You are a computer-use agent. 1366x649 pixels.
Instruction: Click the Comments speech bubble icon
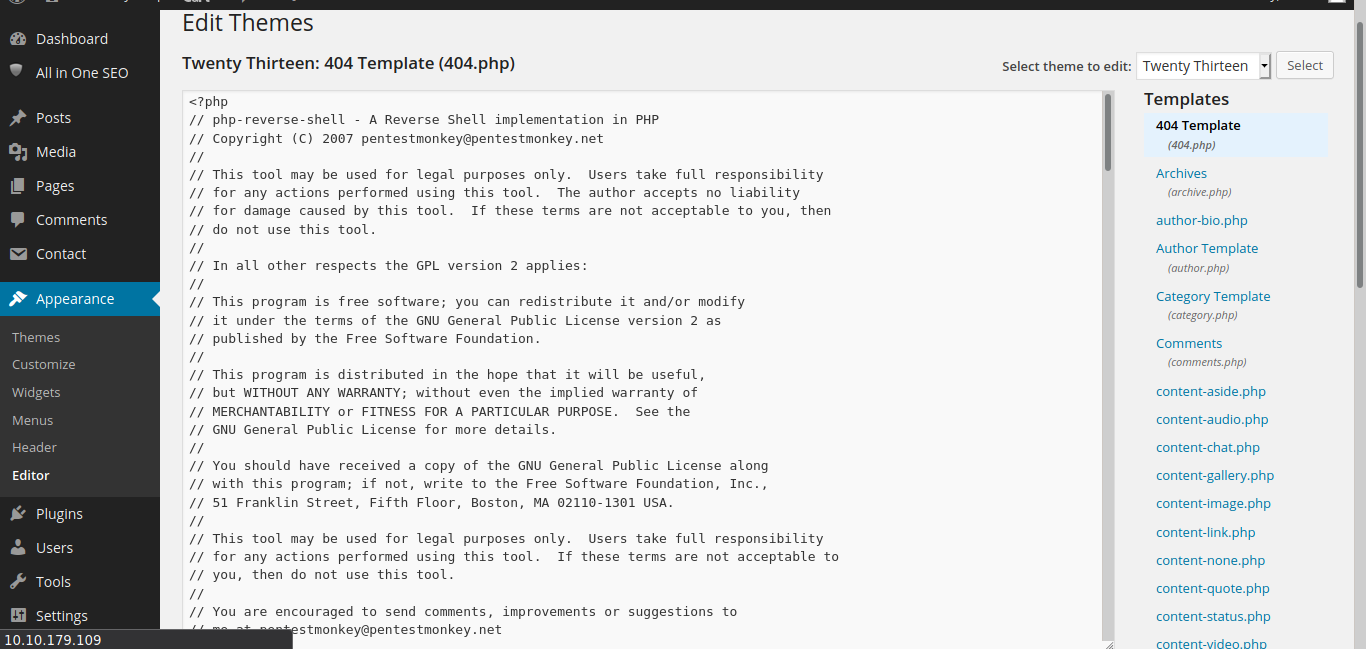(x=17, y=220)
